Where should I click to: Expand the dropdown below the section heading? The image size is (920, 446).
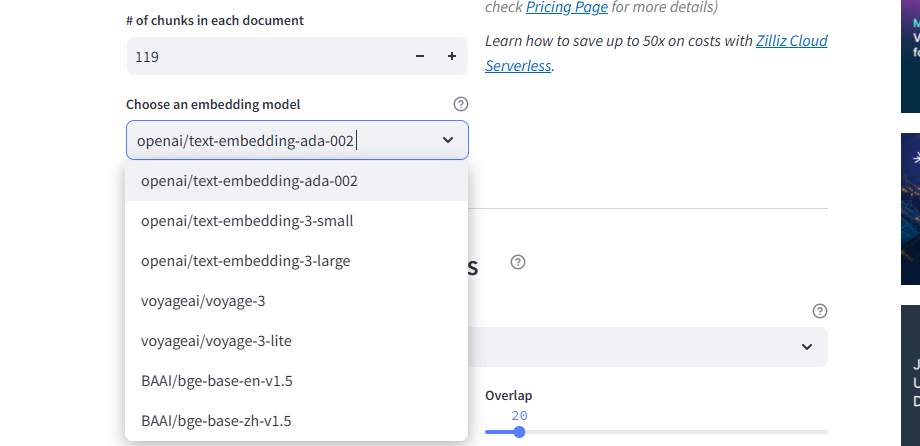tap(806, 347)
